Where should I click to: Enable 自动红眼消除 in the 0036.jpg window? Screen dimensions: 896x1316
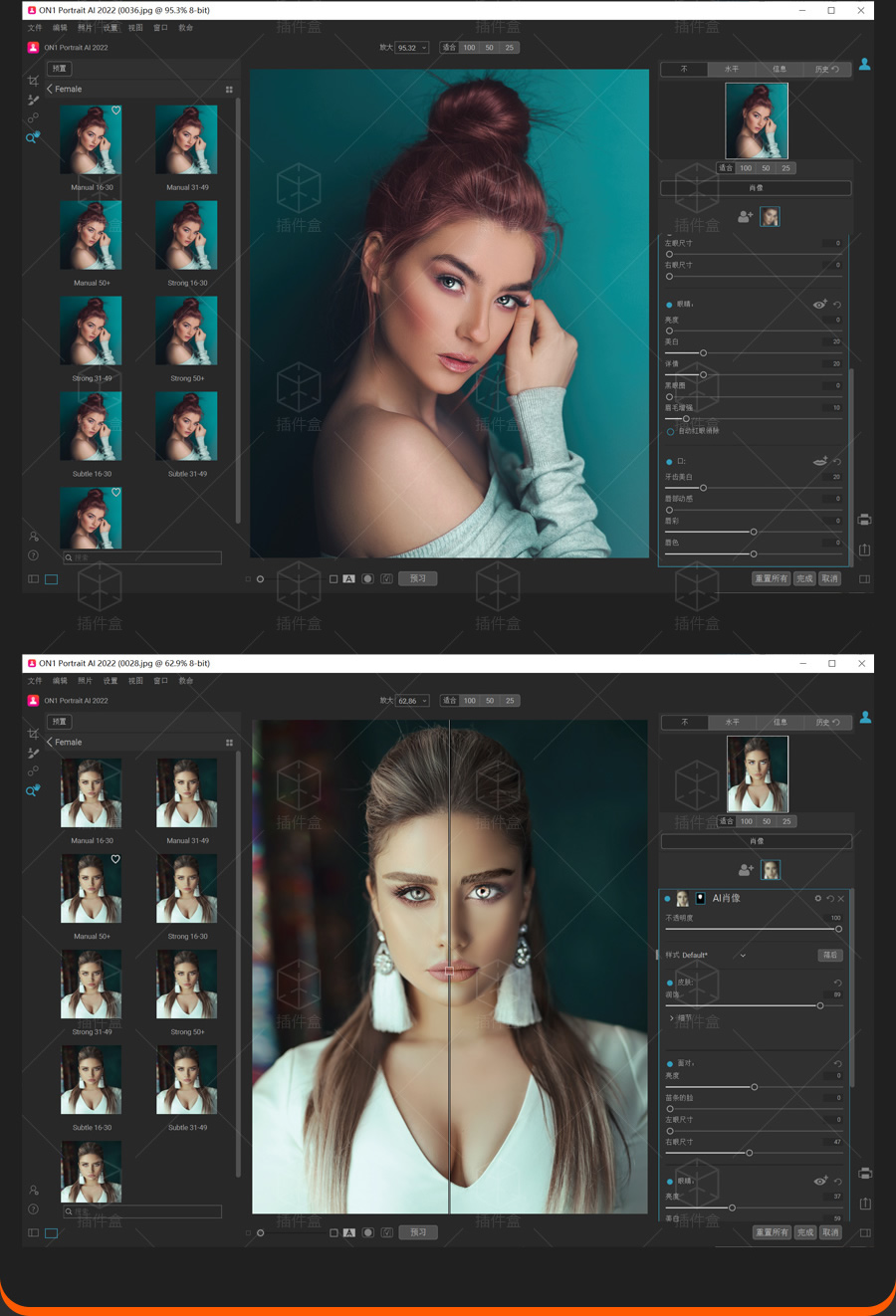pyautogui.click(x=670, y=431)
